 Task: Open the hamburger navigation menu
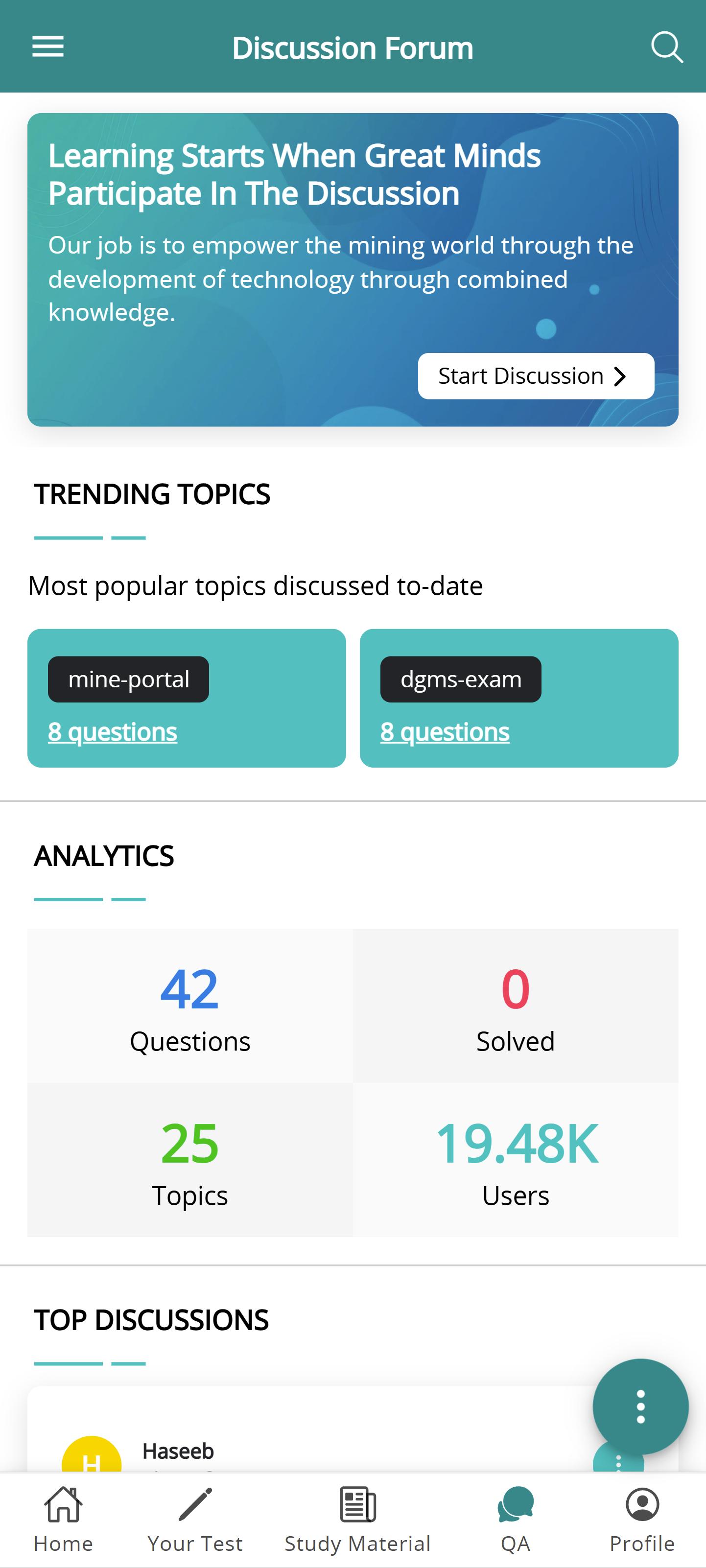point(47,47)
